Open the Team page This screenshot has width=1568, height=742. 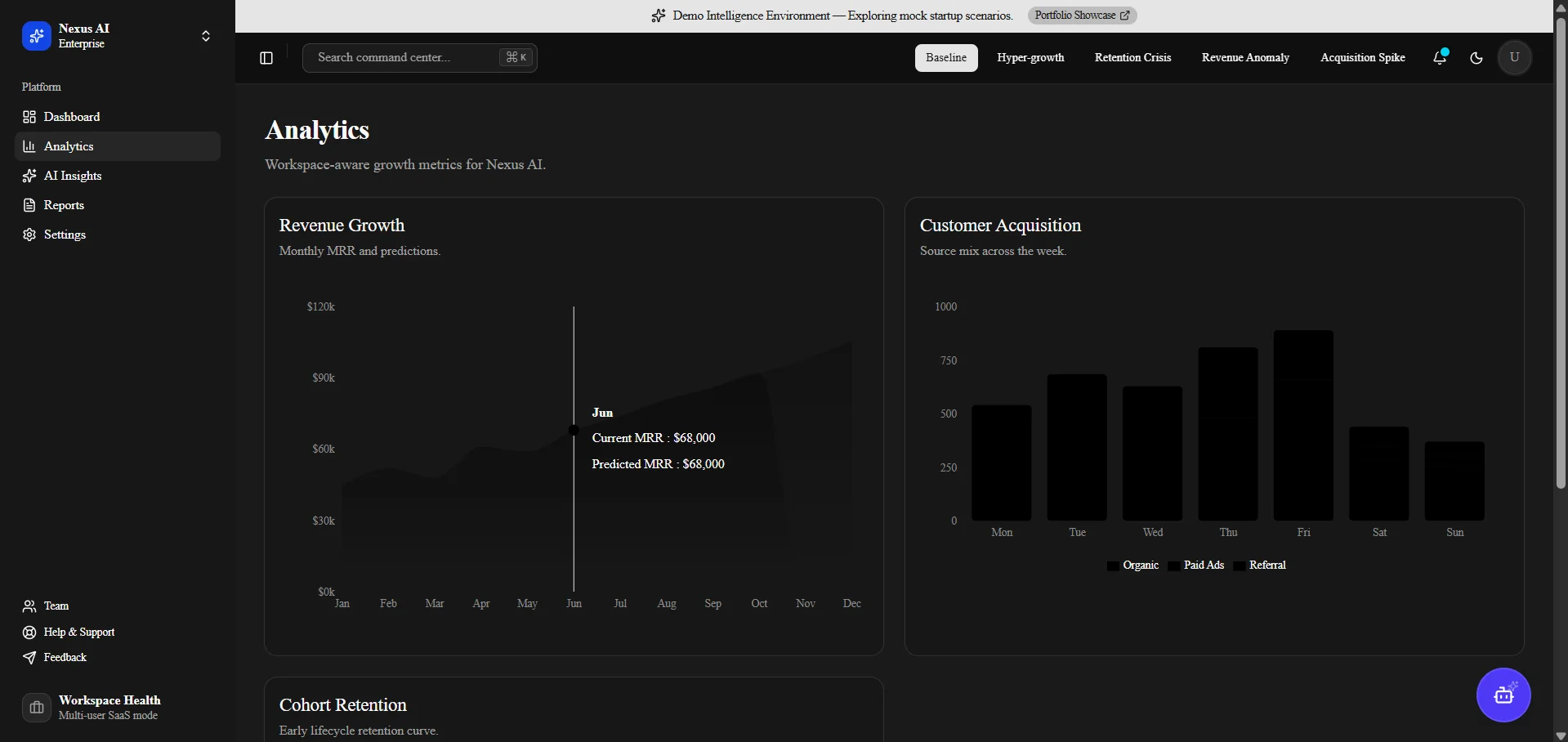coord(118,606)
